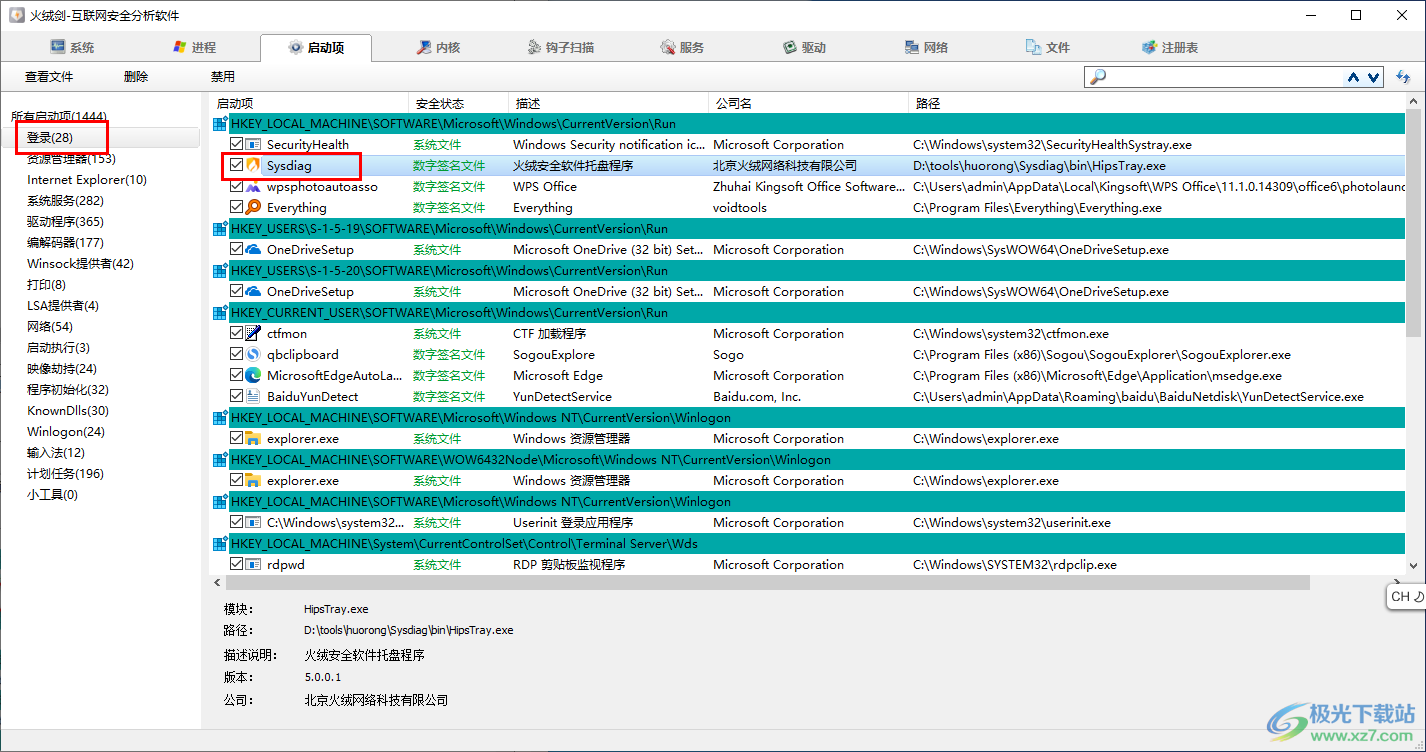
Task: Click the 禁用 button
Action: coord(223,77)
